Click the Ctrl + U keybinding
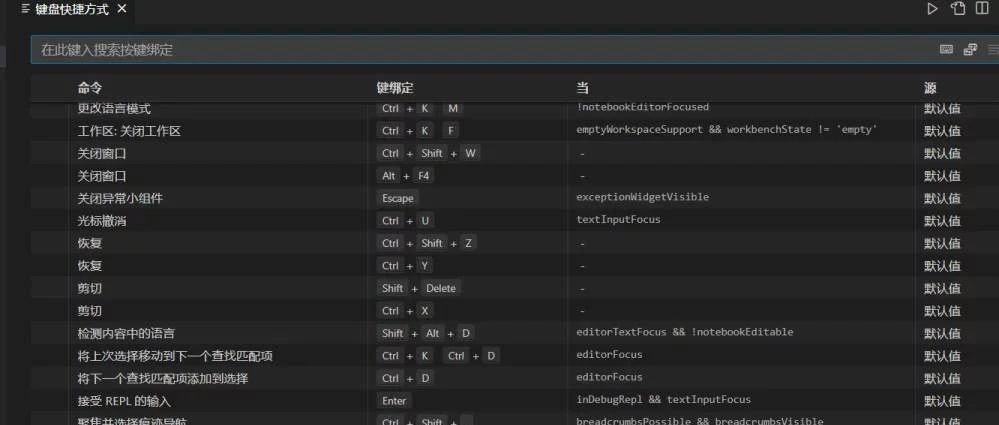The width and height of the screenshot is (999, 425). point(406,220)
